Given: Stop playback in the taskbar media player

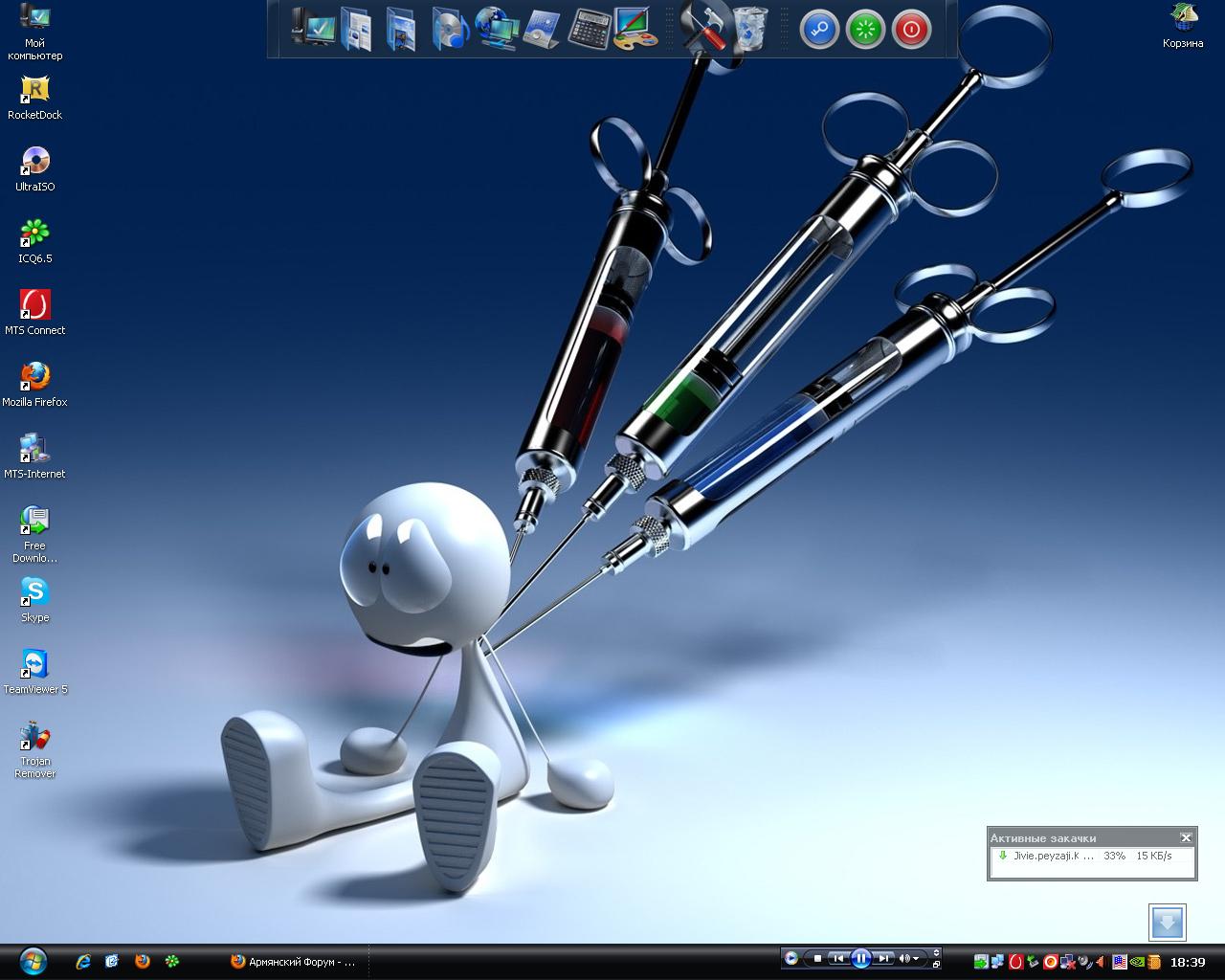Looking at the screenshot, I should [x=817, y=958].
